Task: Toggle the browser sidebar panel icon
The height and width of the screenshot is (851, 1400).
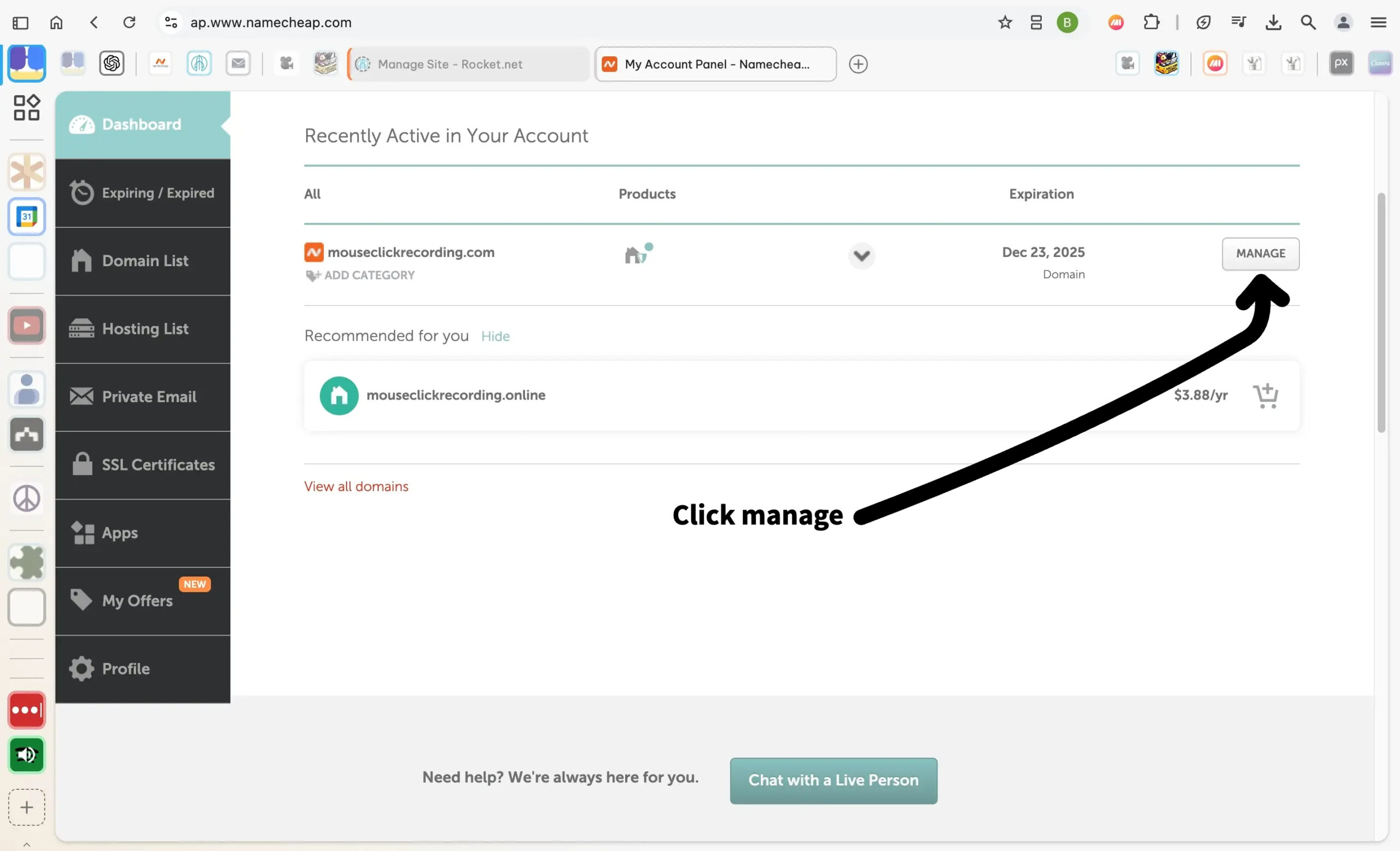Action: (x=20, y=23)
